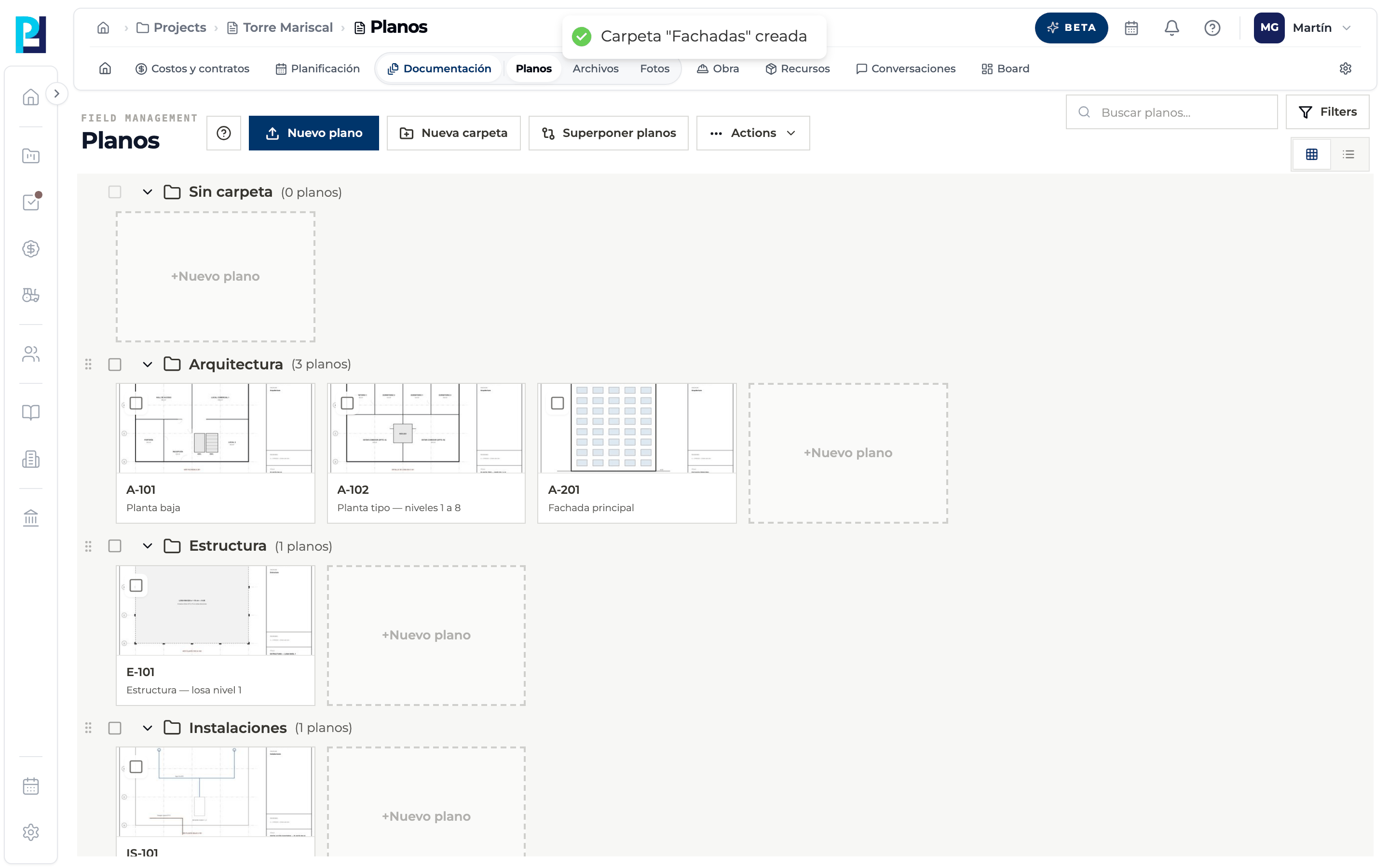Open sidebar home icon

click(x=31, y=97)
